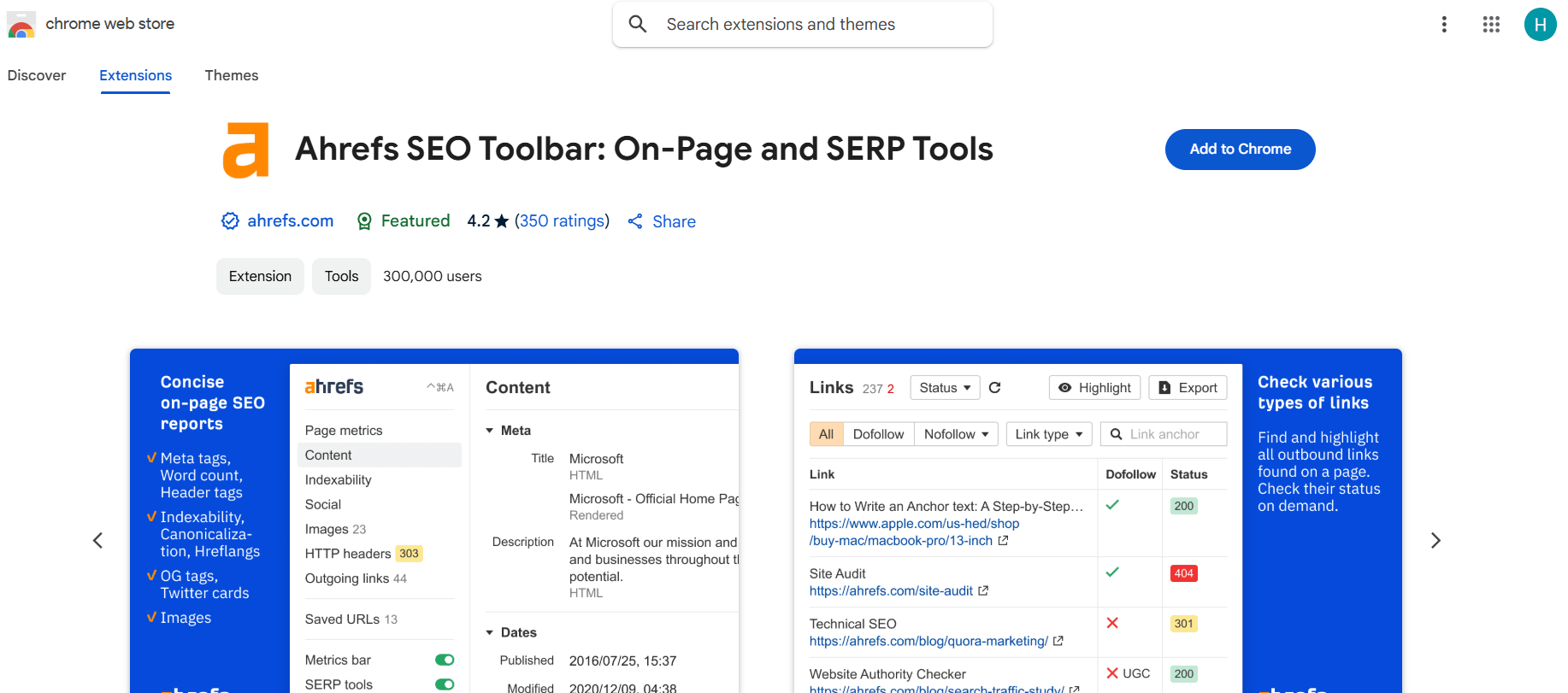This screenshot has width=1568, height=693.
Task: Click the Featured label text
Action: tap(416, 221)
